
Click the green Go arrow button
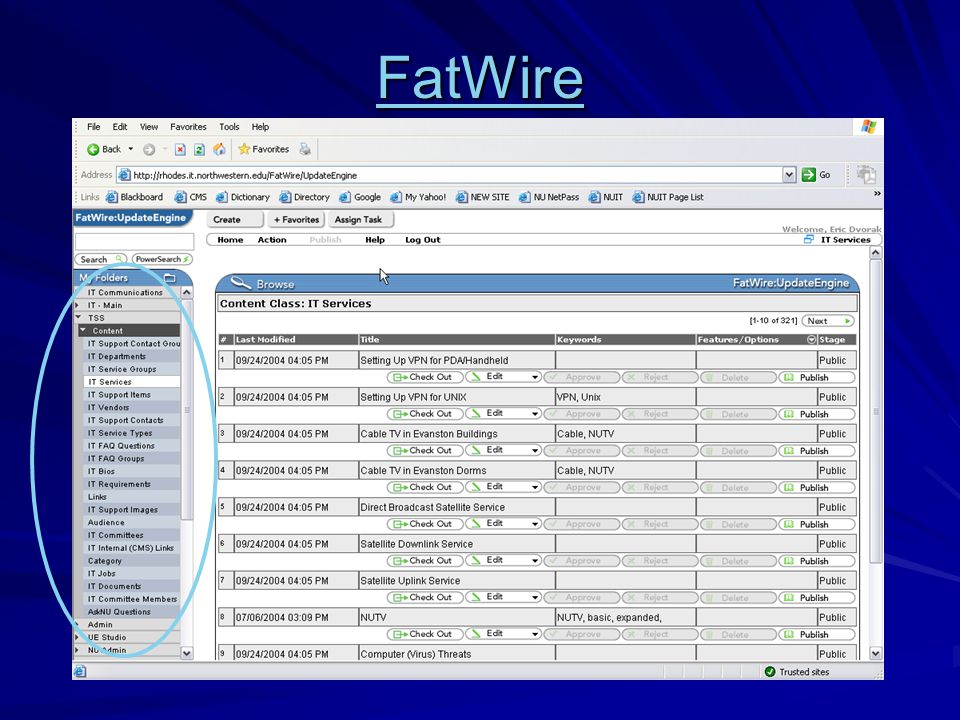pyautogui.click(x=809, y=174)
